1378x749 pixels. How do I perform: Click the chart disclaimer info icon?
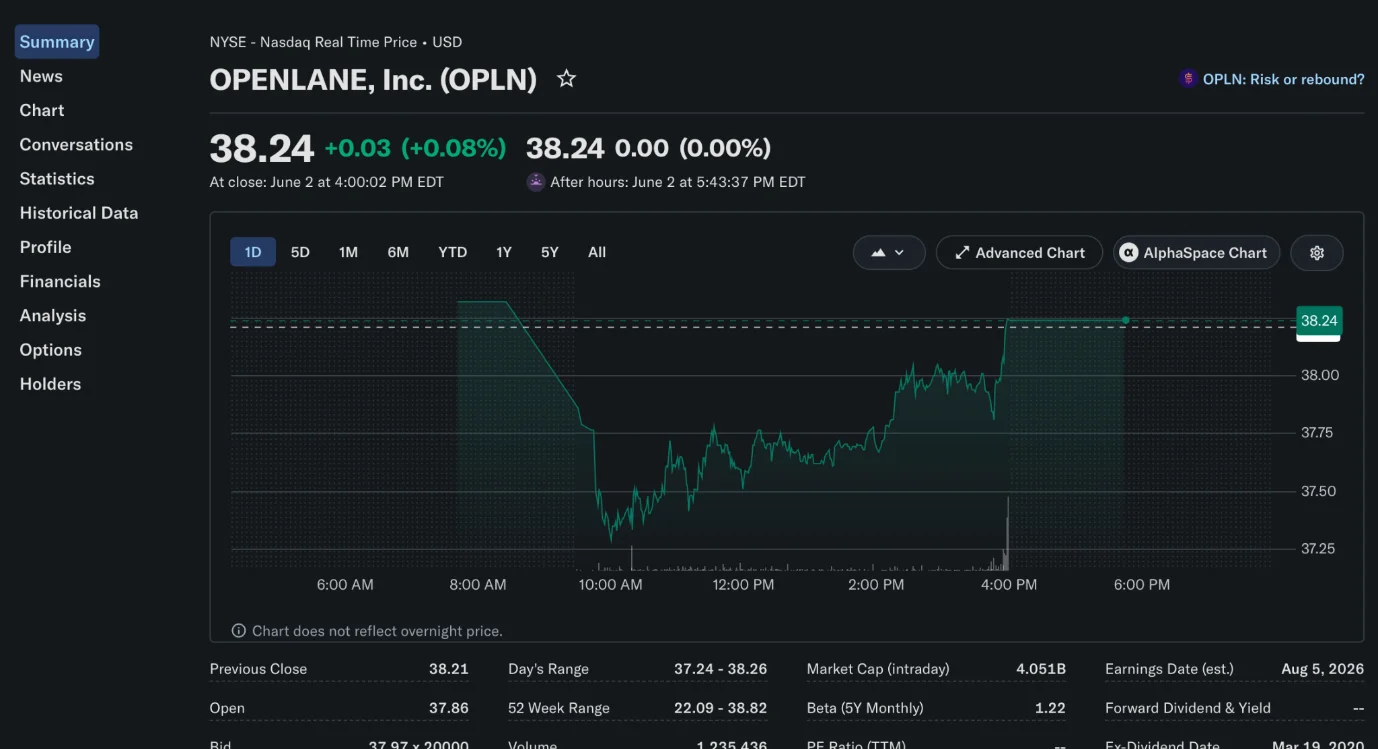pos(238,631)
